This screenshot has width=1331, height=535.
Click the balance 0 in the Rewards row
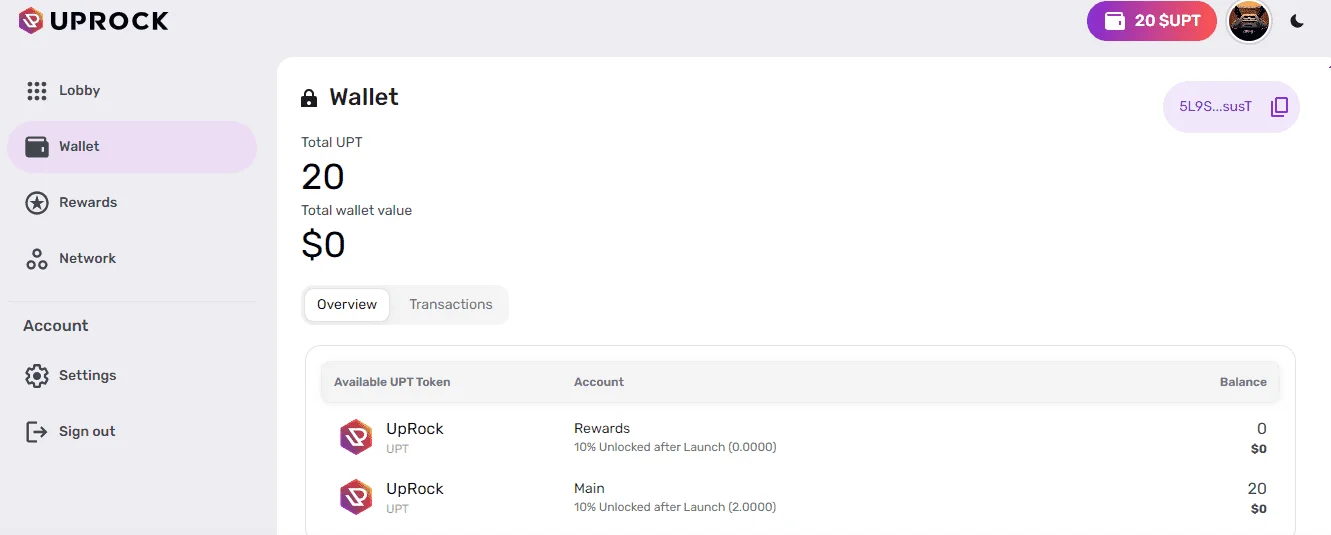1262,429
